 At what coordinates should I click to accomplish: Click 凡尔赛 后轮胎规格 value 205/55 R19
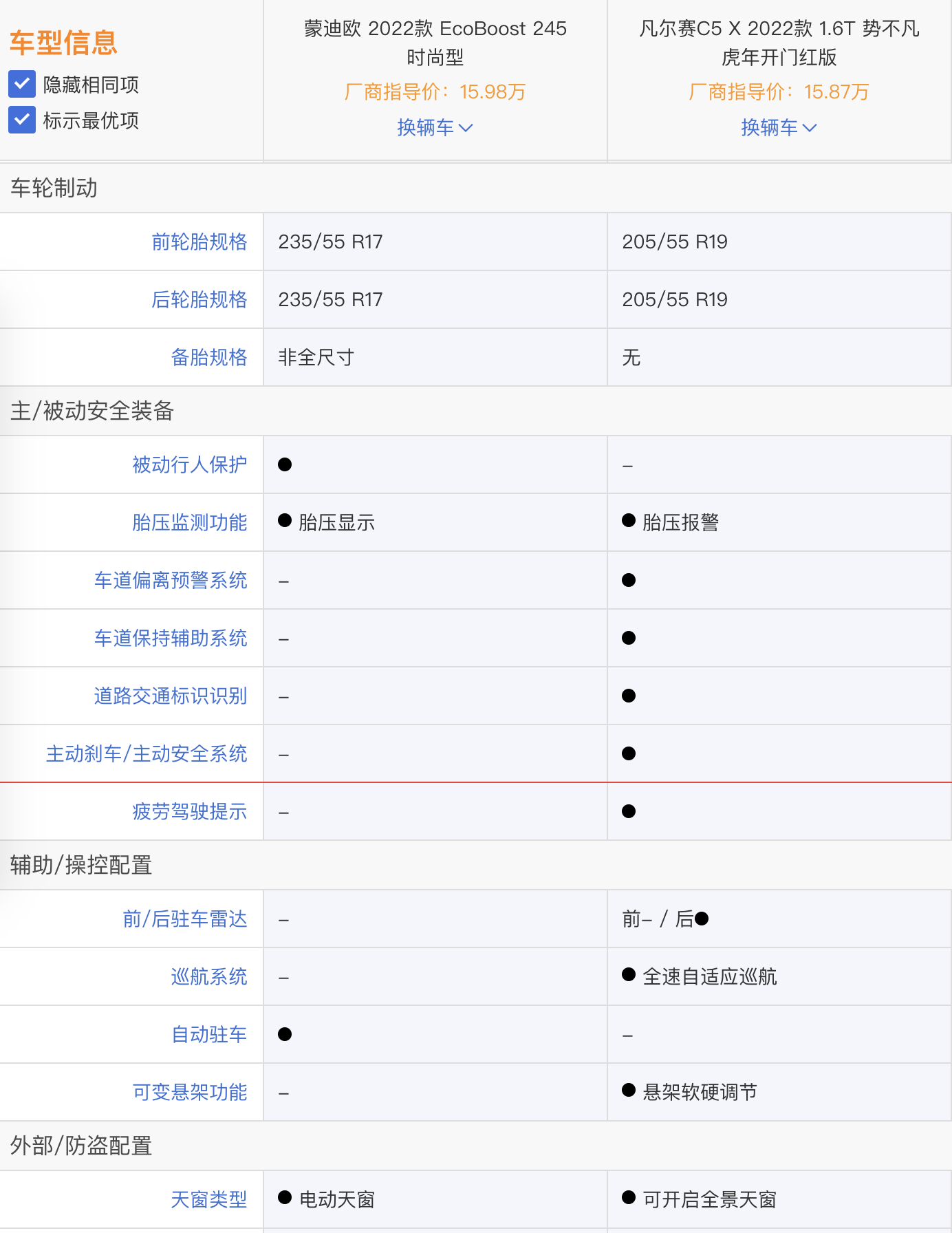pos(675,299)
